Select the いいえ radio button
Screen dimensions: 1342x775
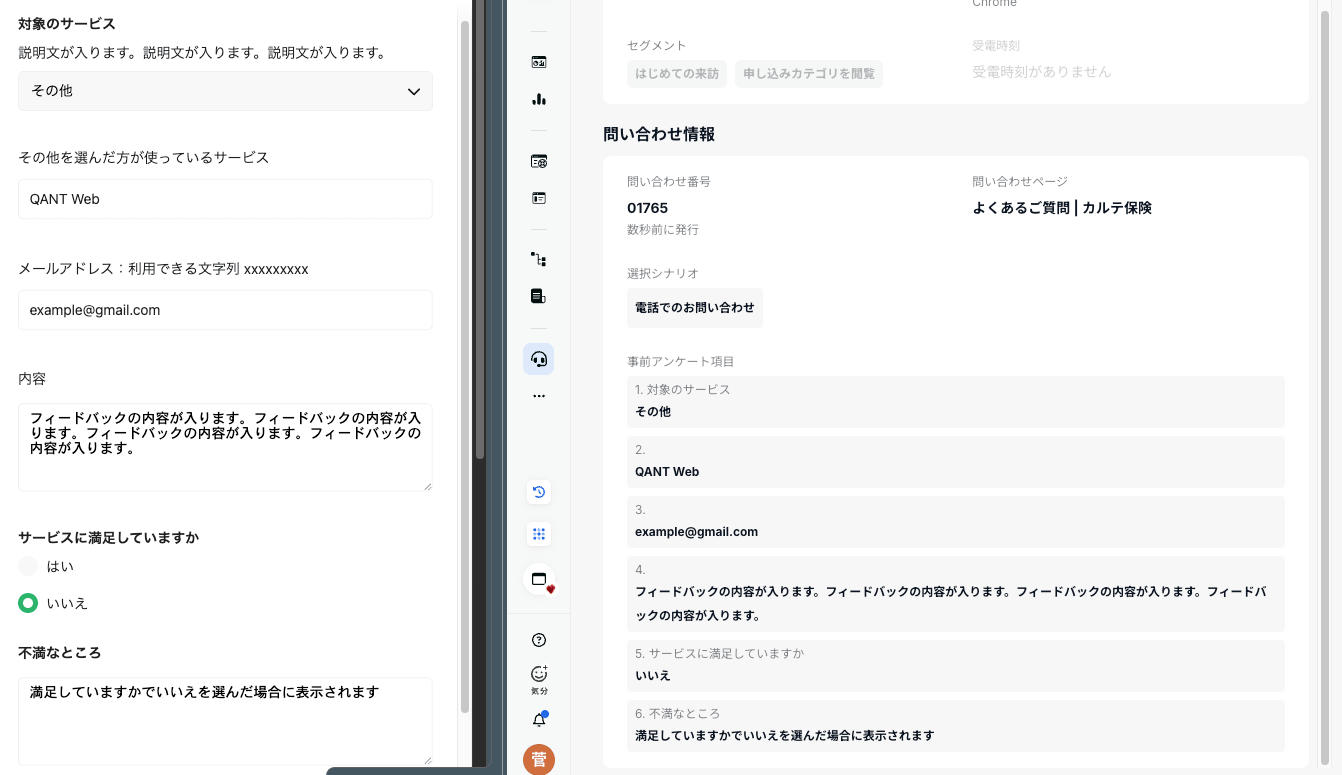coord(29,603)
